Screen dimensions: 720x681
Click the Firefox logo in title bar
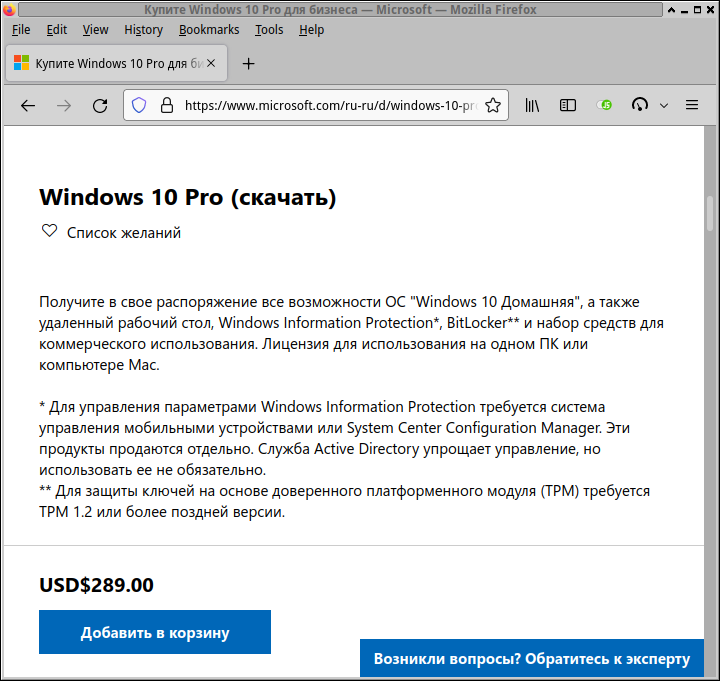point(9,9)
